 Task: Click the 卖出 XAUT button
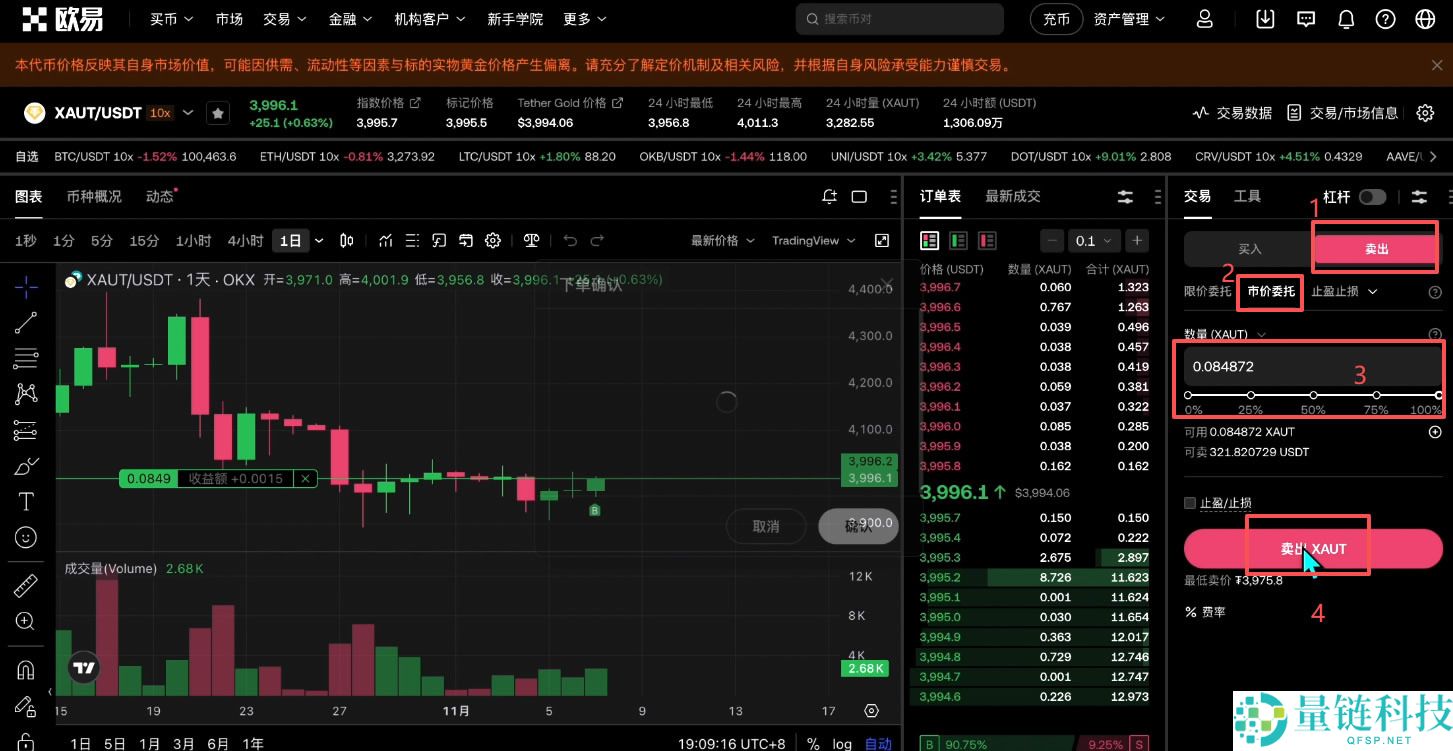click(x=1313, y=548)
